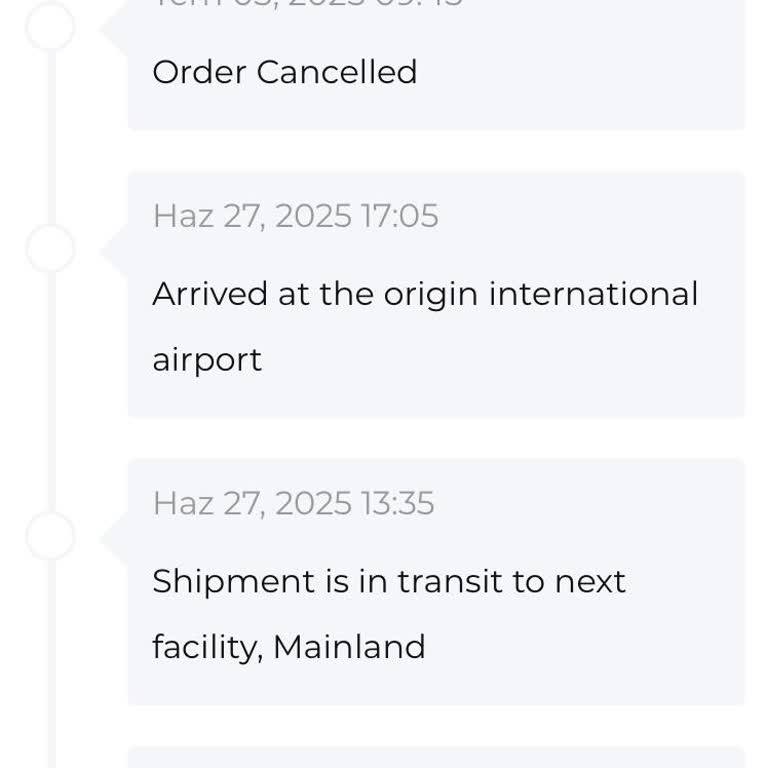Screen dimensions: 768x768
Task: Open the partially visible event card at bottom
Action: click(436, 758)
